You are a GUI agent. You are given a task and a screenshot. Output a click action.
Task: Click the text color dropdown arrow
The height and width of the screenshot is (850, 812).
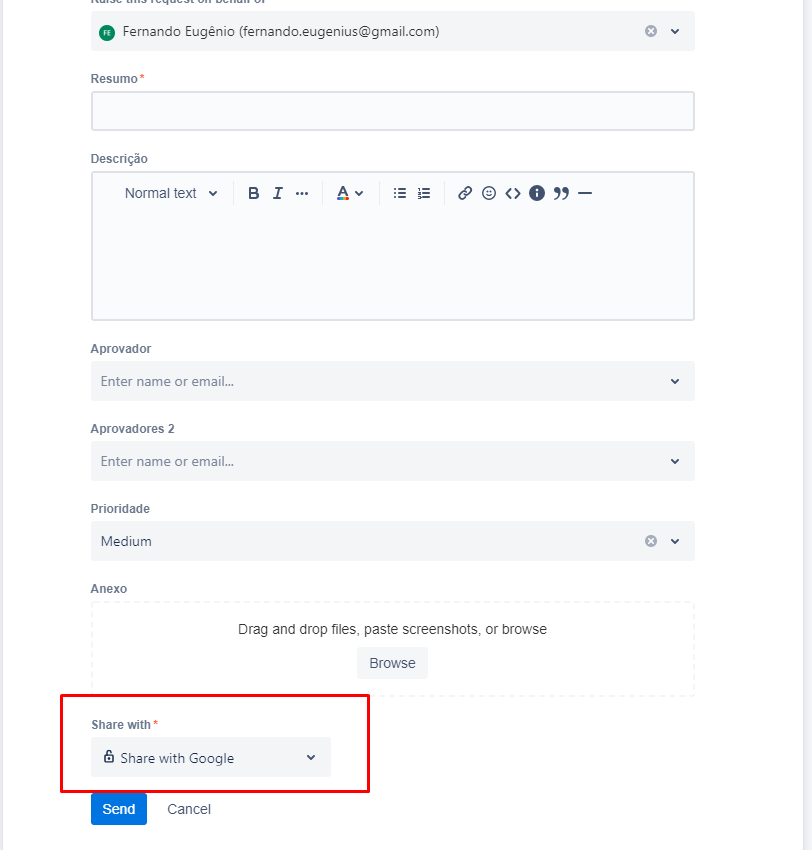click(x=359, y=193)
